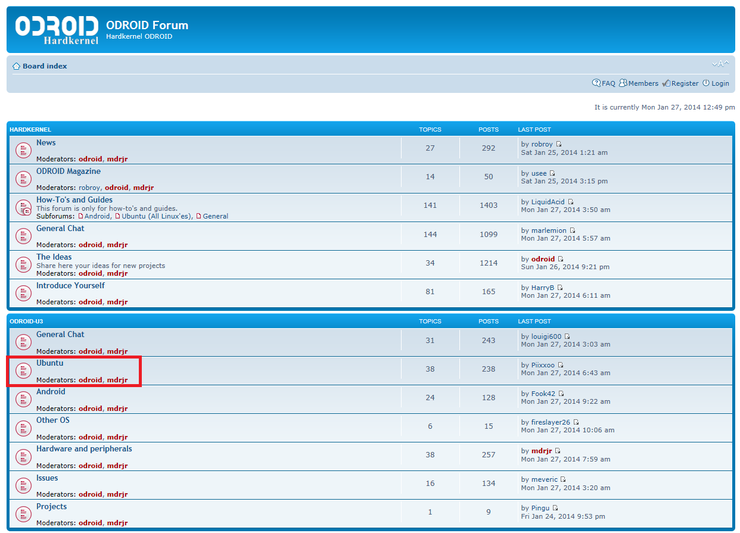View latest post icon beside usee
This screenshot has width=740, height=533.
pos(553,173)
